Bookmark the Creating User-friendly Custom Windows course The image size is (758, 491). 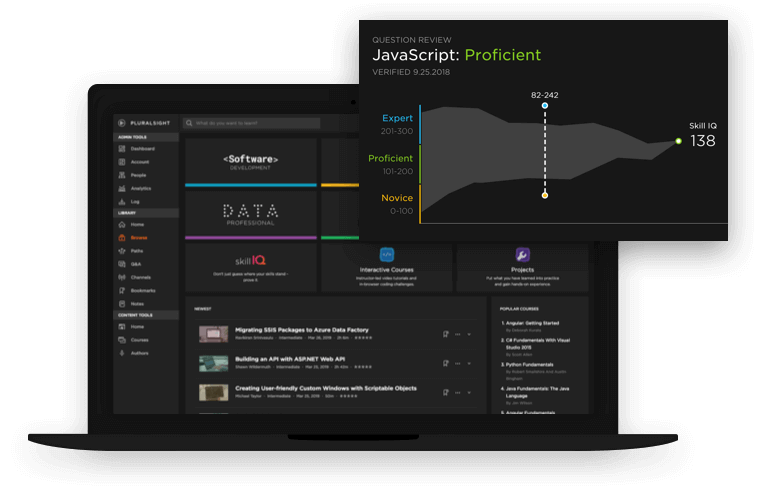coord(445,392)
